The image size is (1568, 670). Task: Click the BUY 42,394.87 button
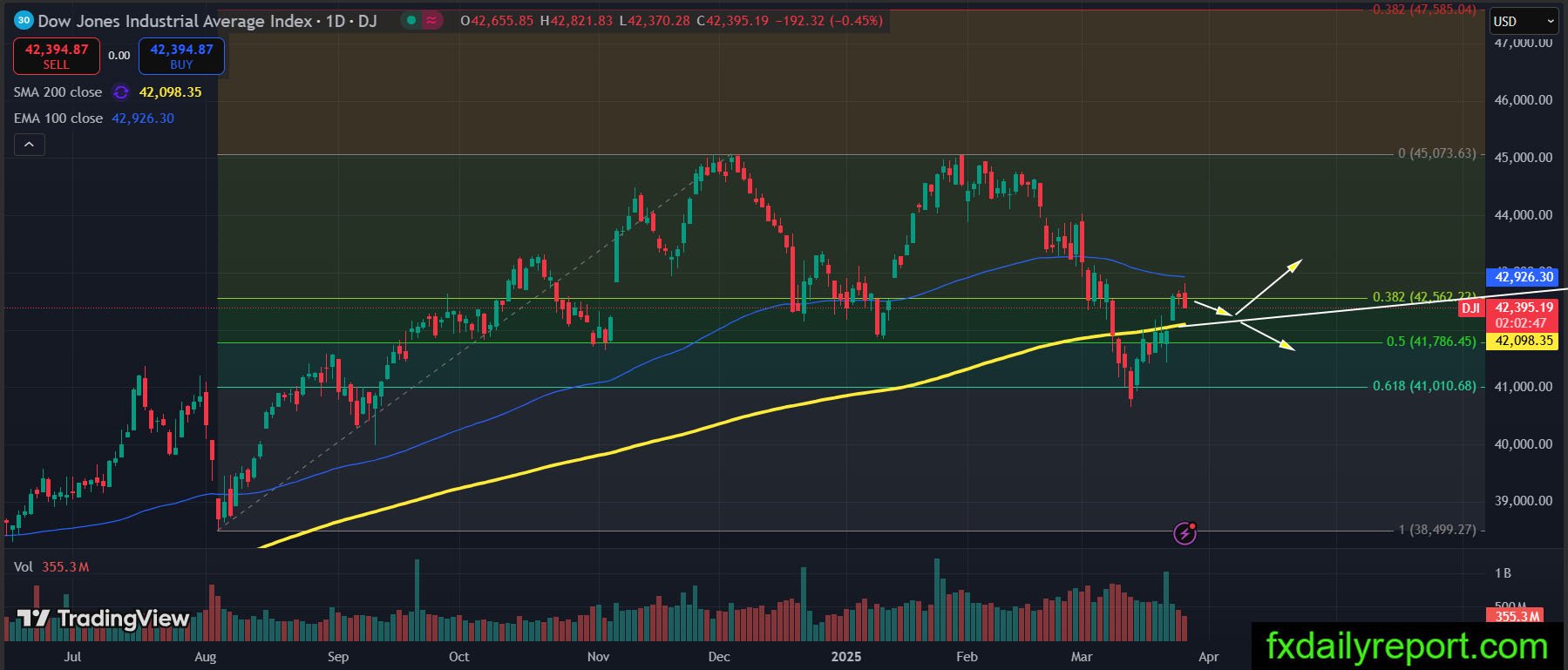pyautogui.click(x=181, y=57)
